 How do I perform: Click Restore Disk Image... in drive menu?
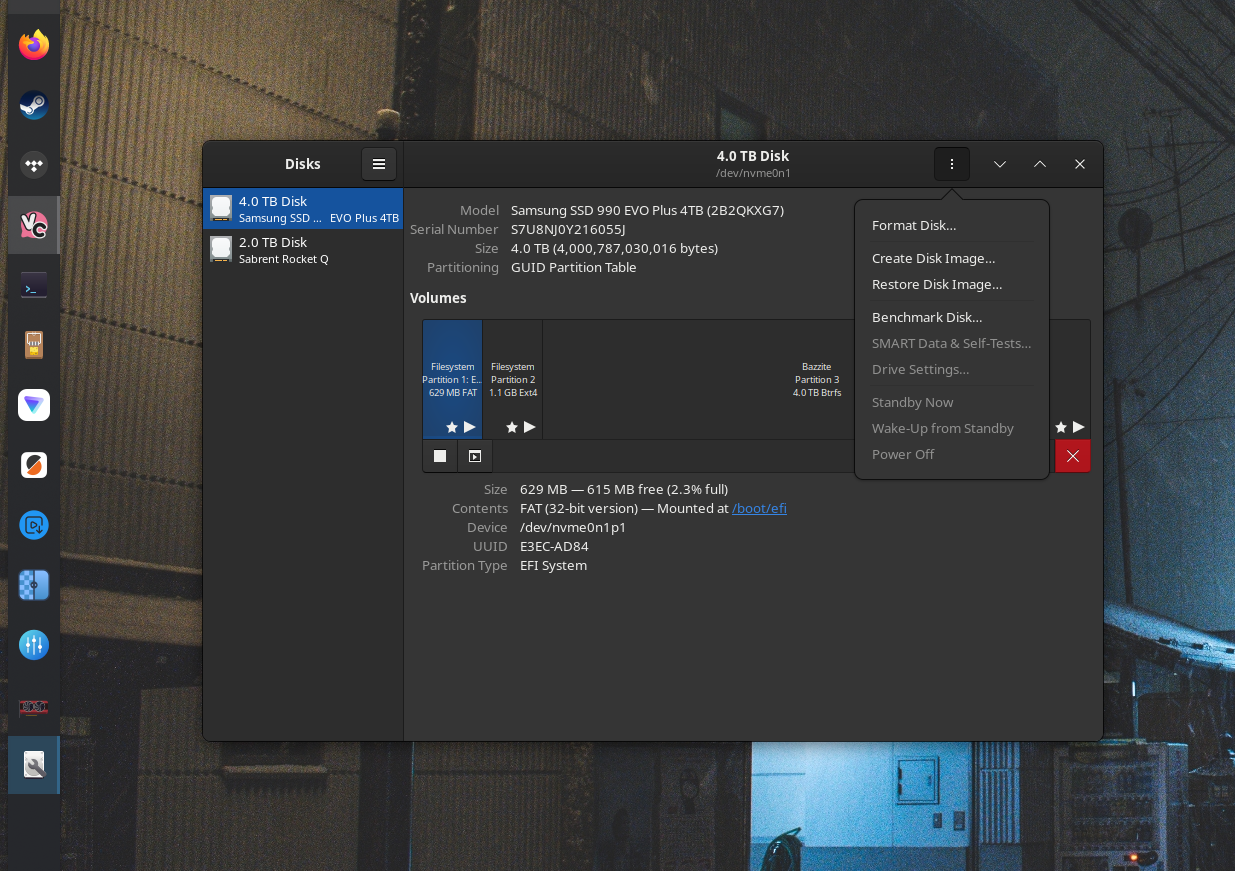pyautogui.click(x=937, y=284)
